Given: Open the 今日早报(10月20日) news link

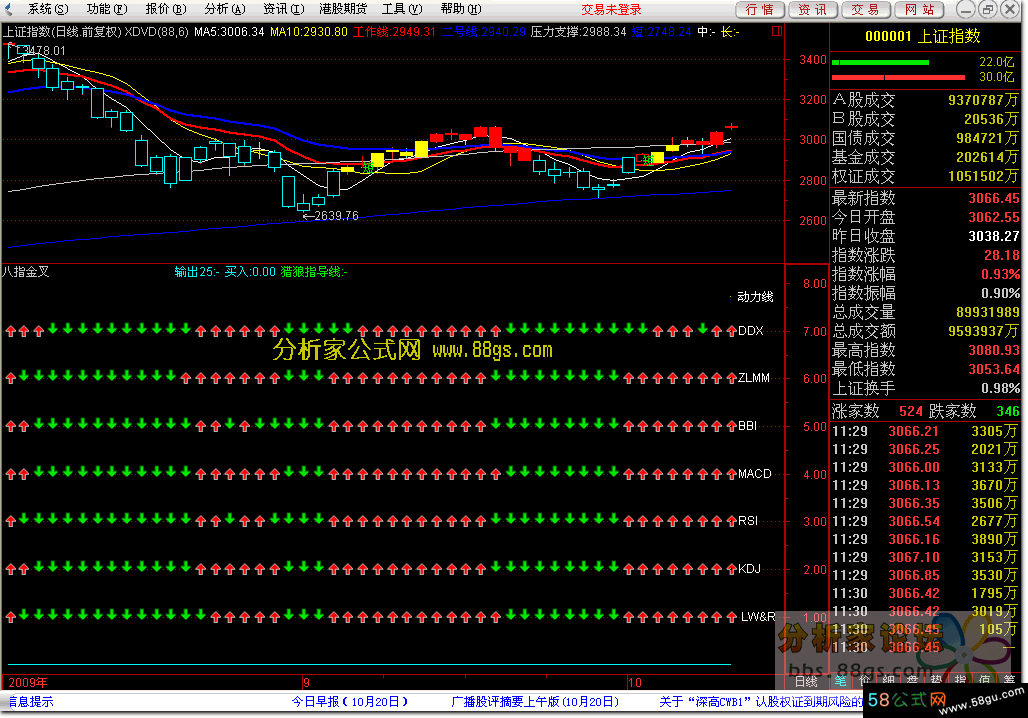Looking at the screenshot, I should [x=350, y=702].
